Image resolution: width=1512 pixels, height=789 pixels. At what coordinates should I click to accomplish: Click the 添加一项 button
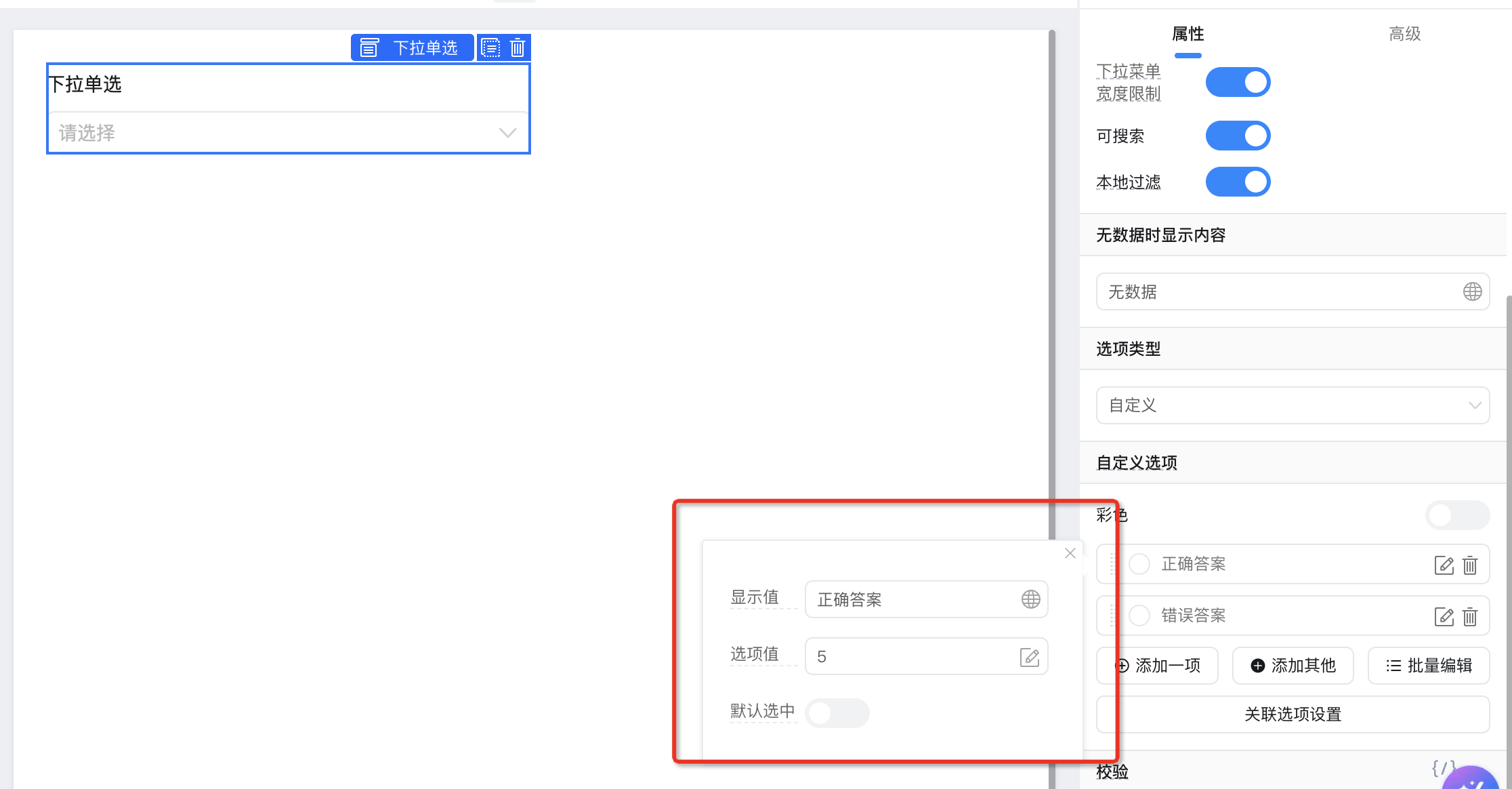tap(1157, 666)
